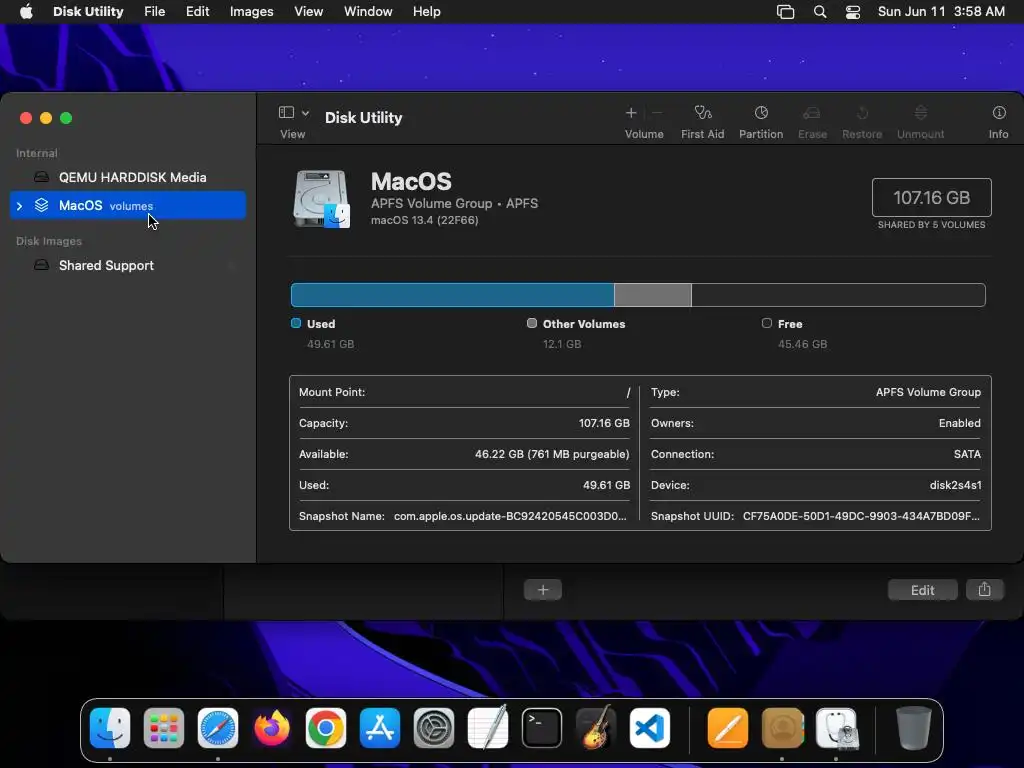Open Launchpad from the Dock
1024x768 pixels.
click(164, 728)
